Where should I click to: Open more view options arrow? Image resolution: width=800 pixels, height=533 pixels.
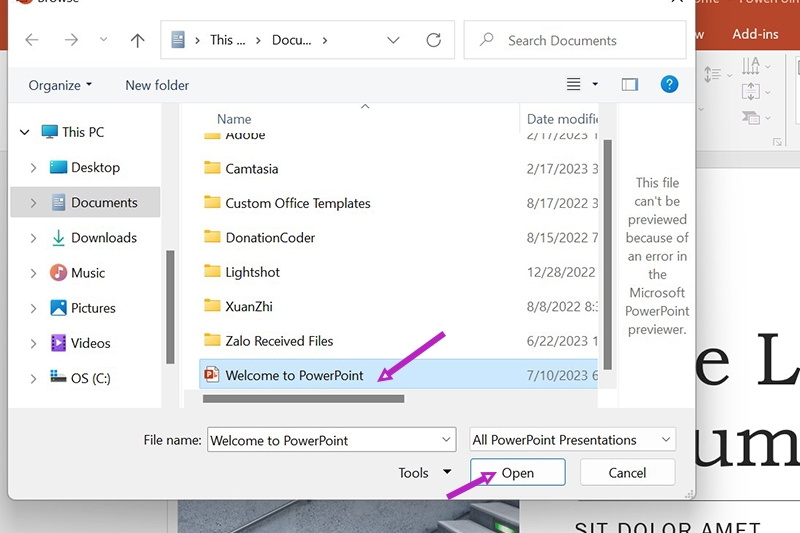pos(595,84)
